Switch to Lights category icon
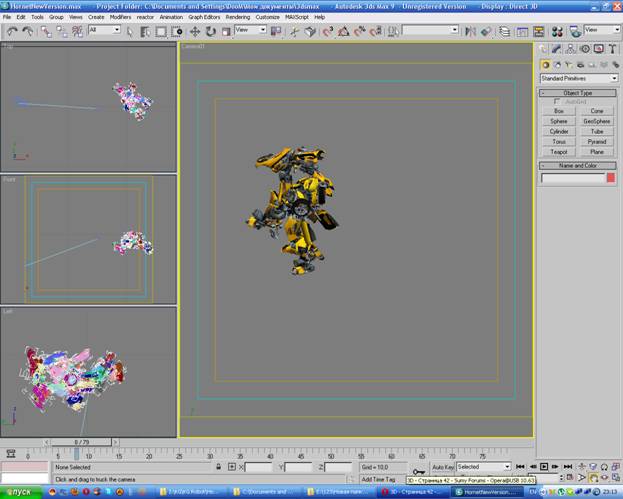This screenshot has height=499, width=623. click(570, 64)
